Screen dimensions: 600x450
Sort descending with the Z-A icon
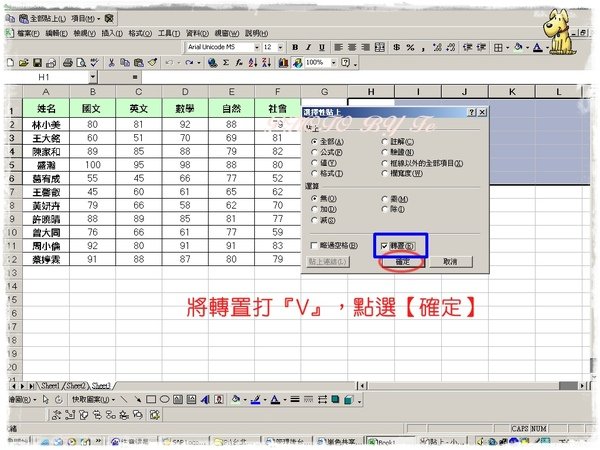[x=266, y=62]
